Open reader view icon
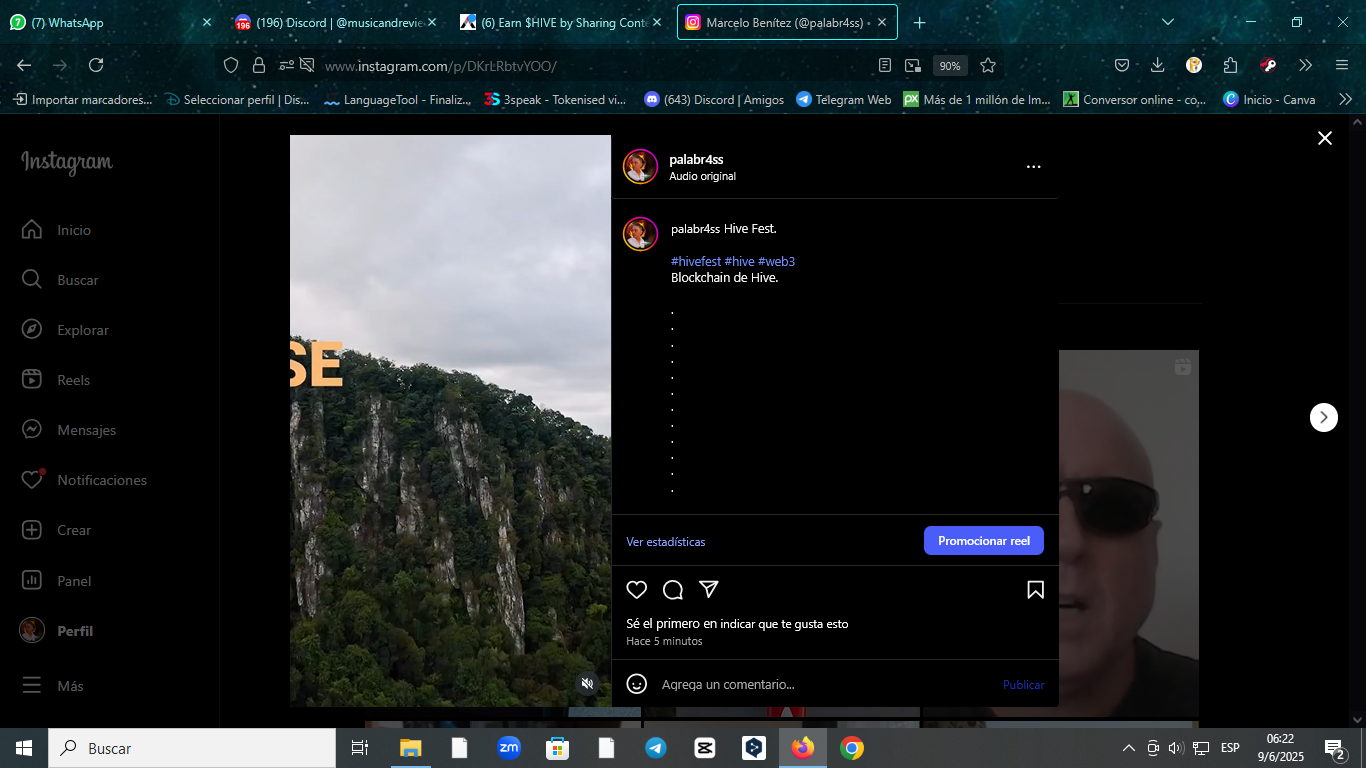 tap(885, 65)
